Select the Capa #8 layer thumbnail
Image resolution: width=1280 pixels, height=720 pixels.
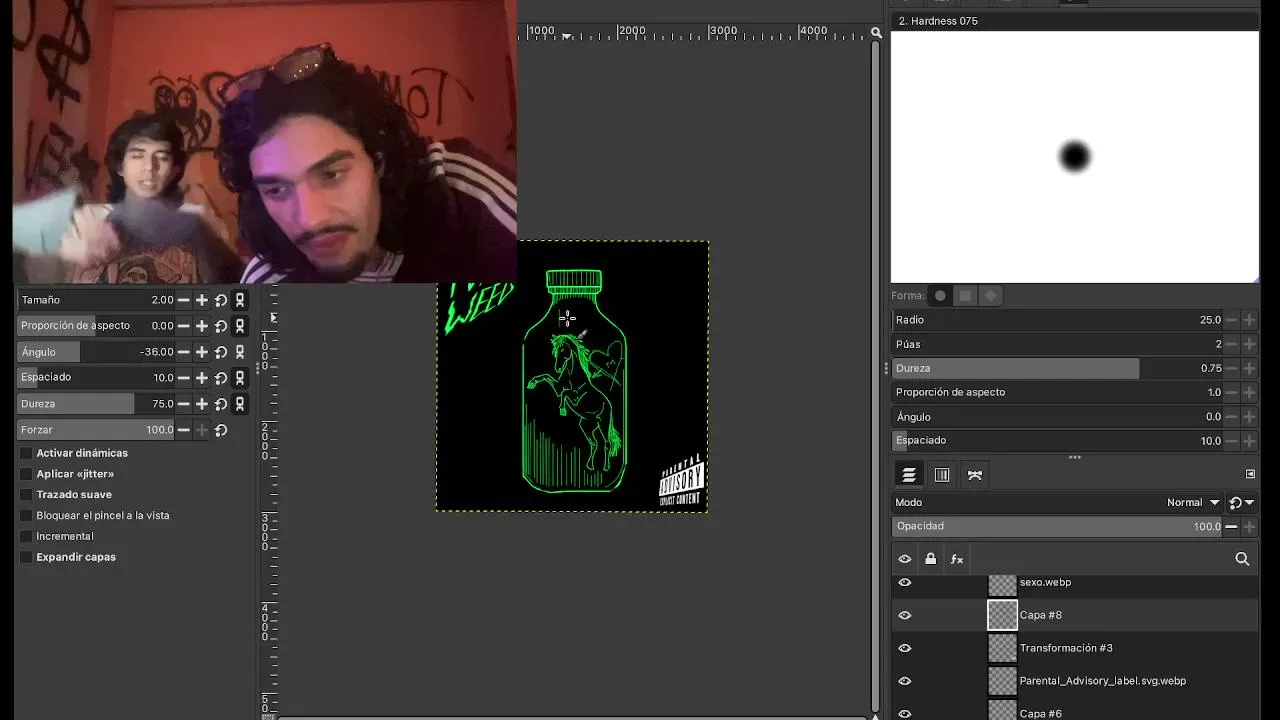point(1002,615)
